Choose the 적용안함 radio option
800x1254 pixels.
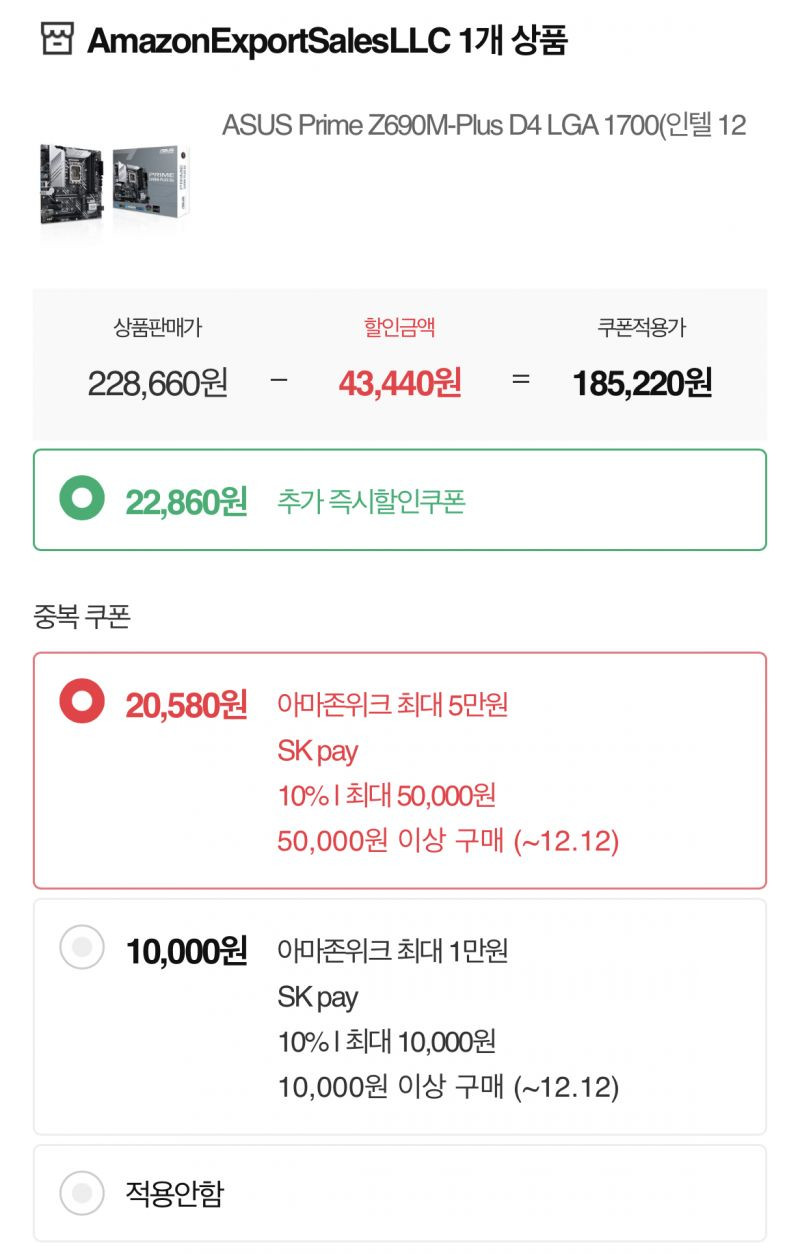(82, 1193)
